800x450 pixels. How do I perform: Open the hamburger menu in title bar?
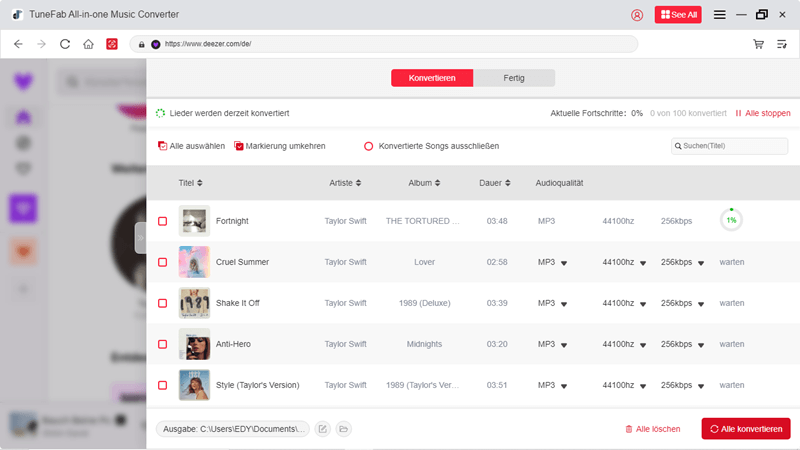pos(719,15)
